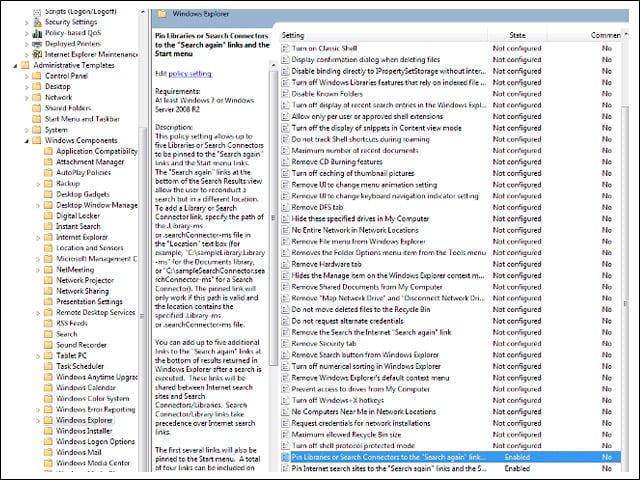Click policy icon for Disable Known Folders
640x480 pixels.
[x=285, y=94]
